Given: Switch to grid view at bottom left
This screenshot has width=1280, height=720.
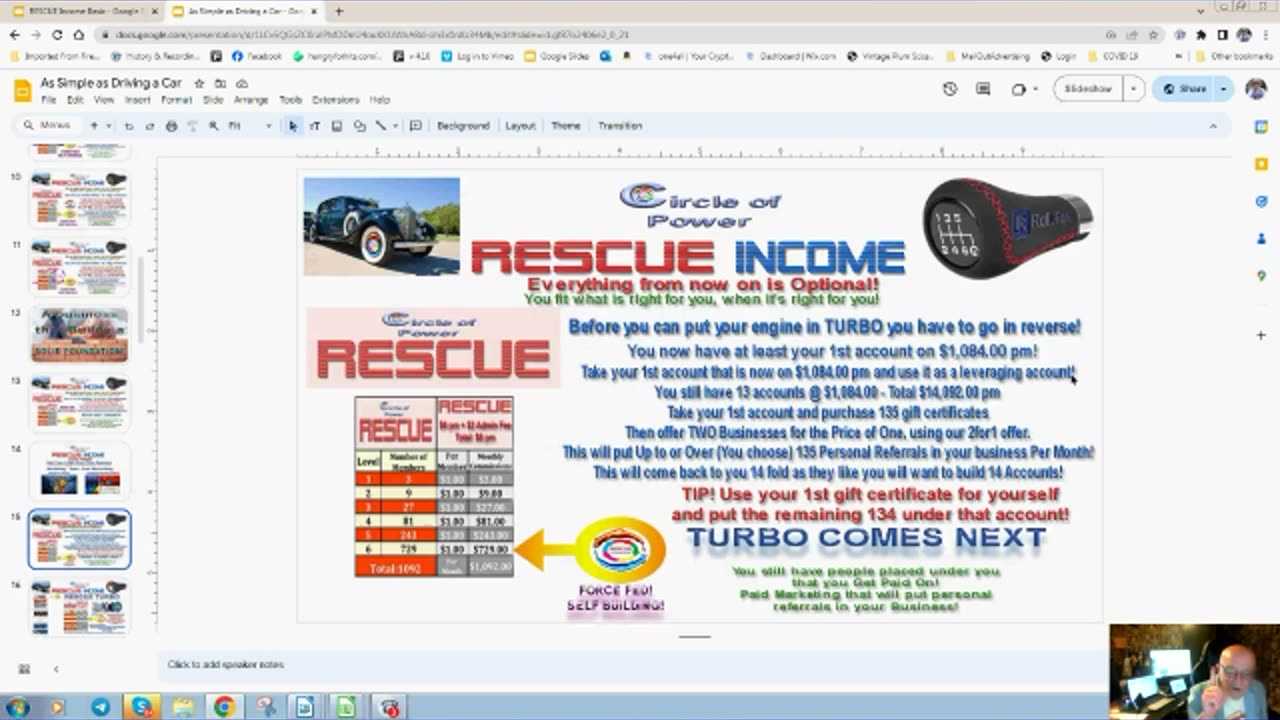Looking at the screenshot, I should [x=24, y=669].
